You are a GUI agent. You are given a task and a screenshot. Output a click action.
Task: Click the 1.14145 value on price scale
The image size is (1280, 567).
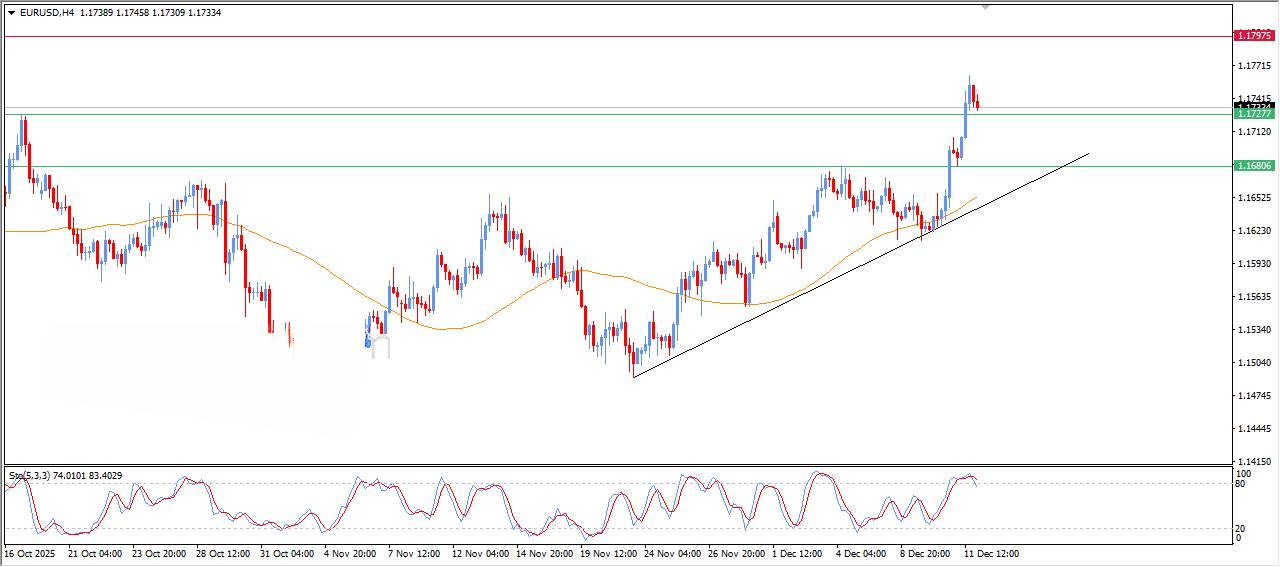coord(1254,462)
